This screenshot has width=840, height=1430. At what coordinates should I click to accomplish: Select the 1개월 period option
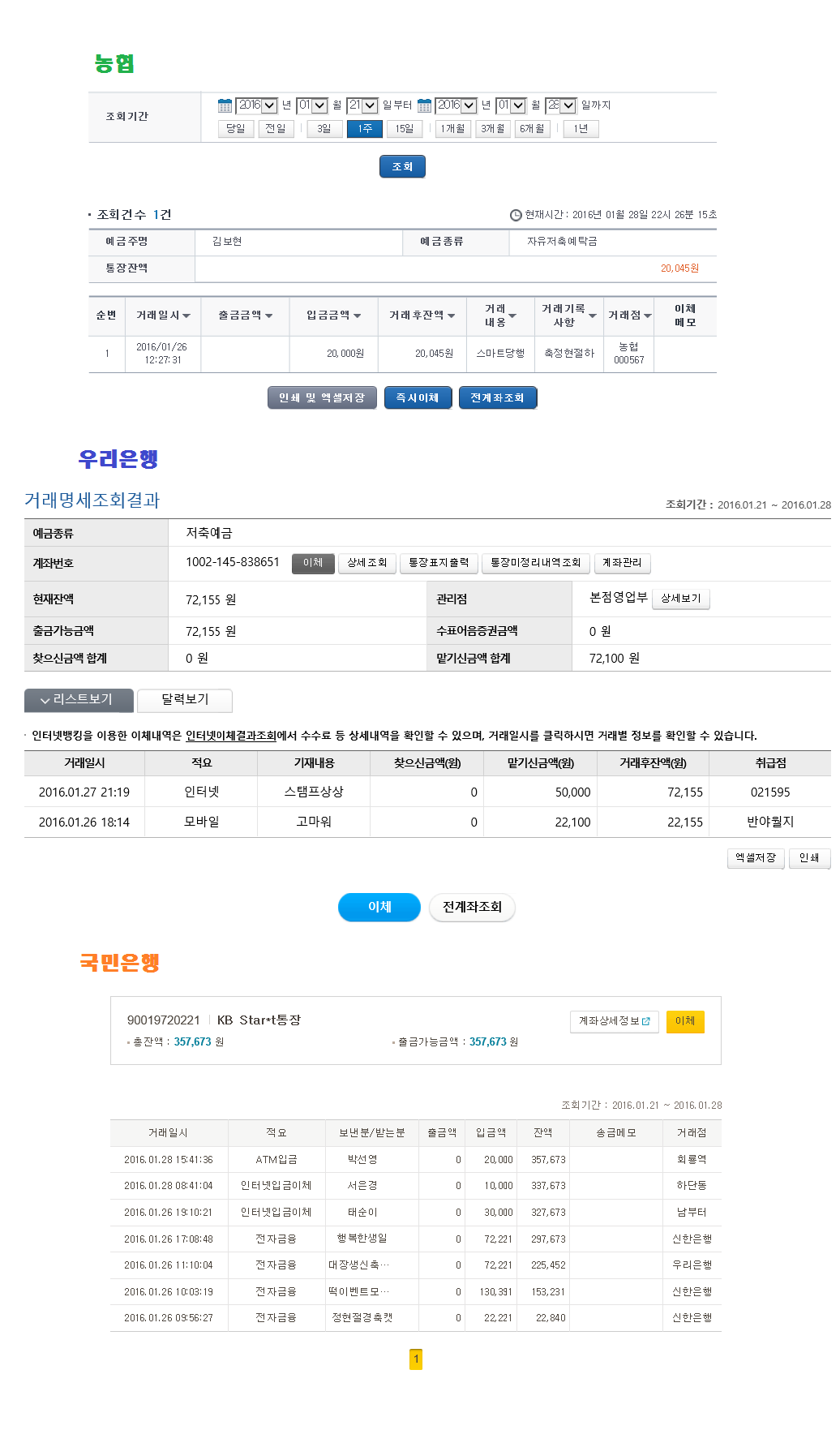click(x=453, y=129)
